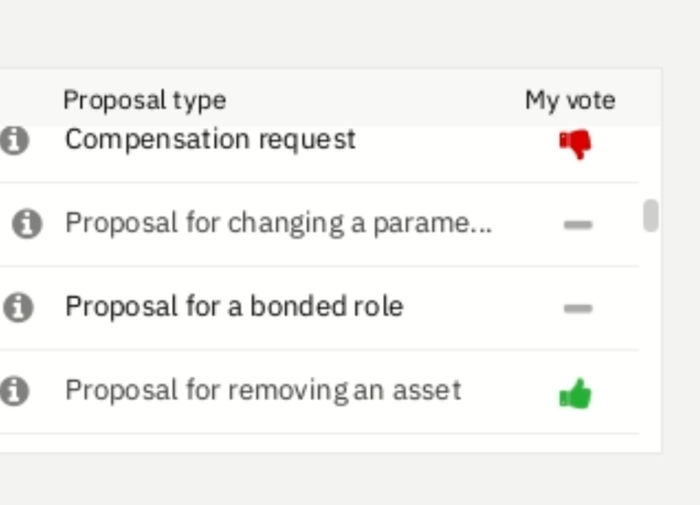Click the vertical scrollbar thumb
This screenshot has width=700, height=505.
651,215
